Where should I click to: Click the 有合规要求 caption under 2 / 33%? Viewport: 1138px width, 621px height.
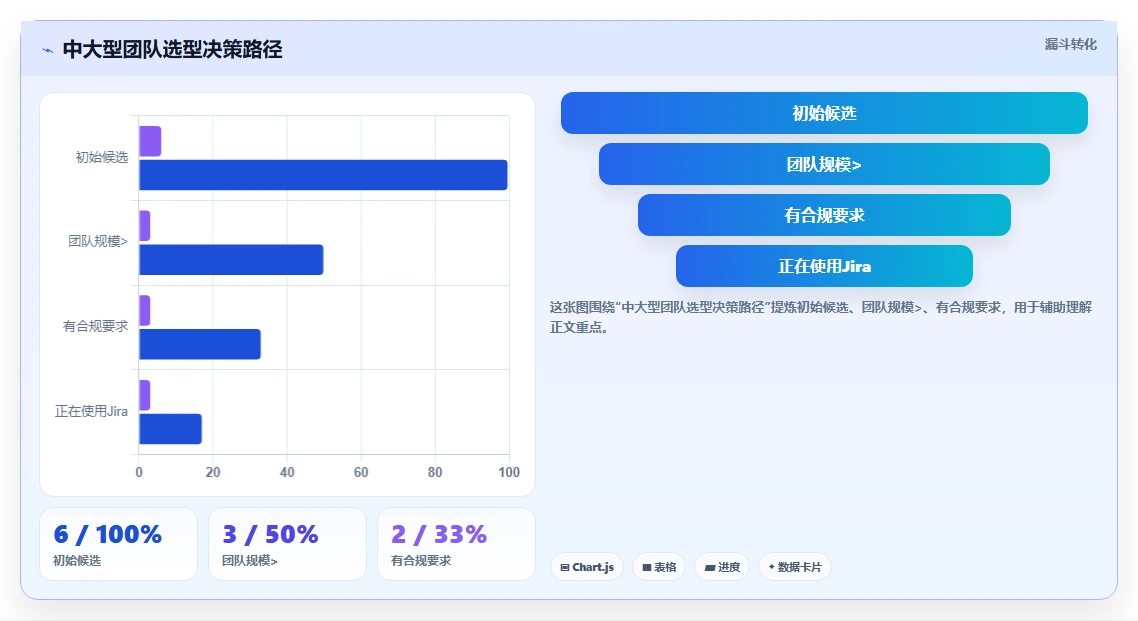coord(421,561)
